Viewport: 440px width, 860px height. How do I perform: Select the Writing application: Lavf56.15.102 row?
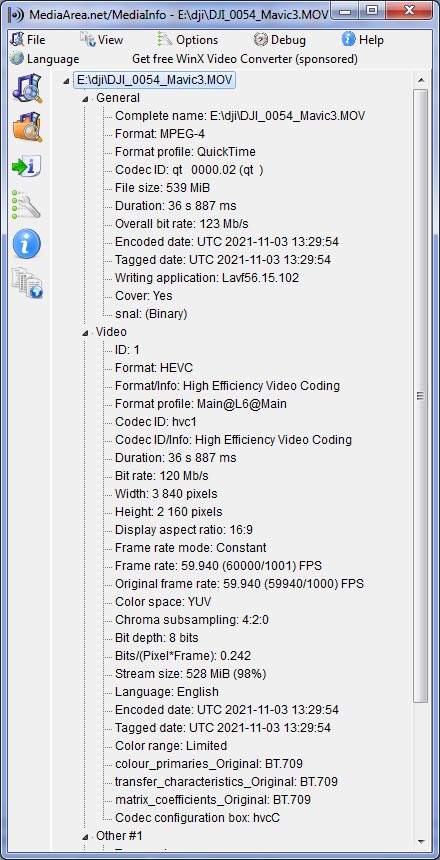tap(207, 278)
